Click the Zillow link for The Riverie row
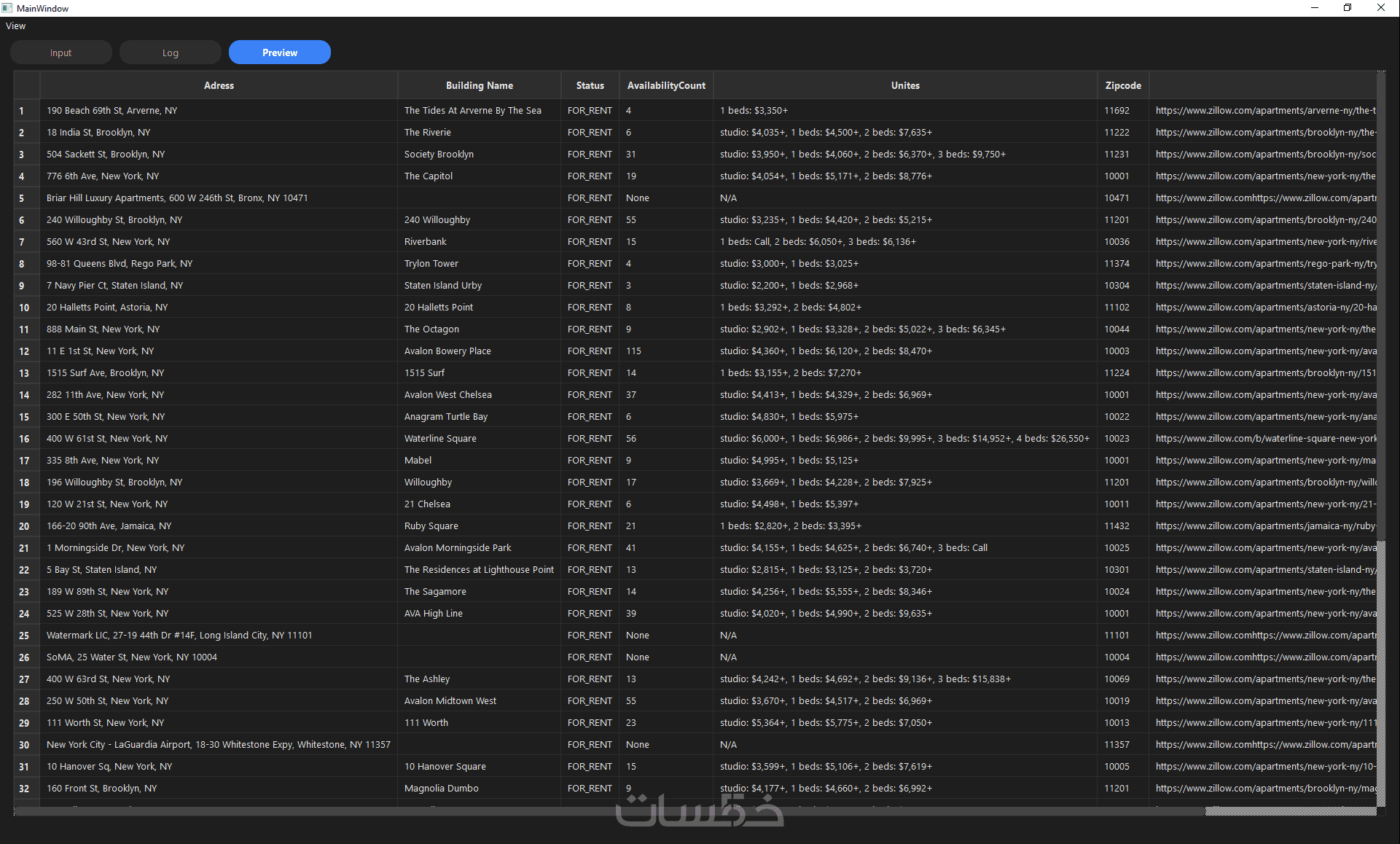The height and width of the screenshot is (844, 1400). click(1264, 133)
